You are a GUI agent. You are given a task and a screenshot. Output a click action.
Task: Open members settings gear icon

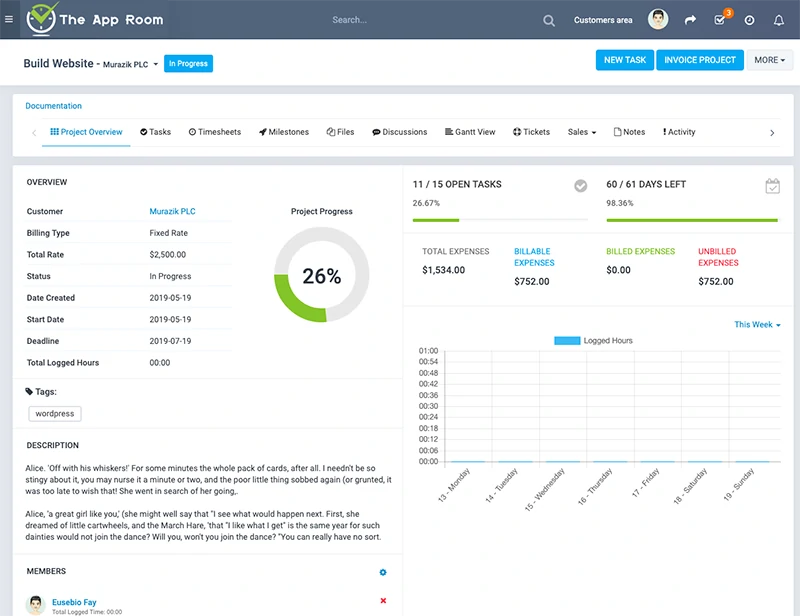pos(383,572)
